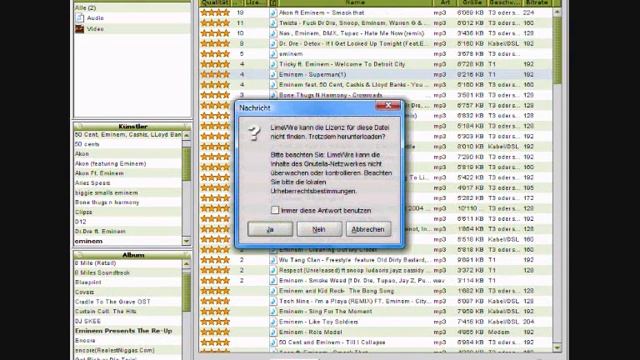The image size is (640, 360).
Task: Click audio file icon of Tech Nine row
Action: pos(273,301)
